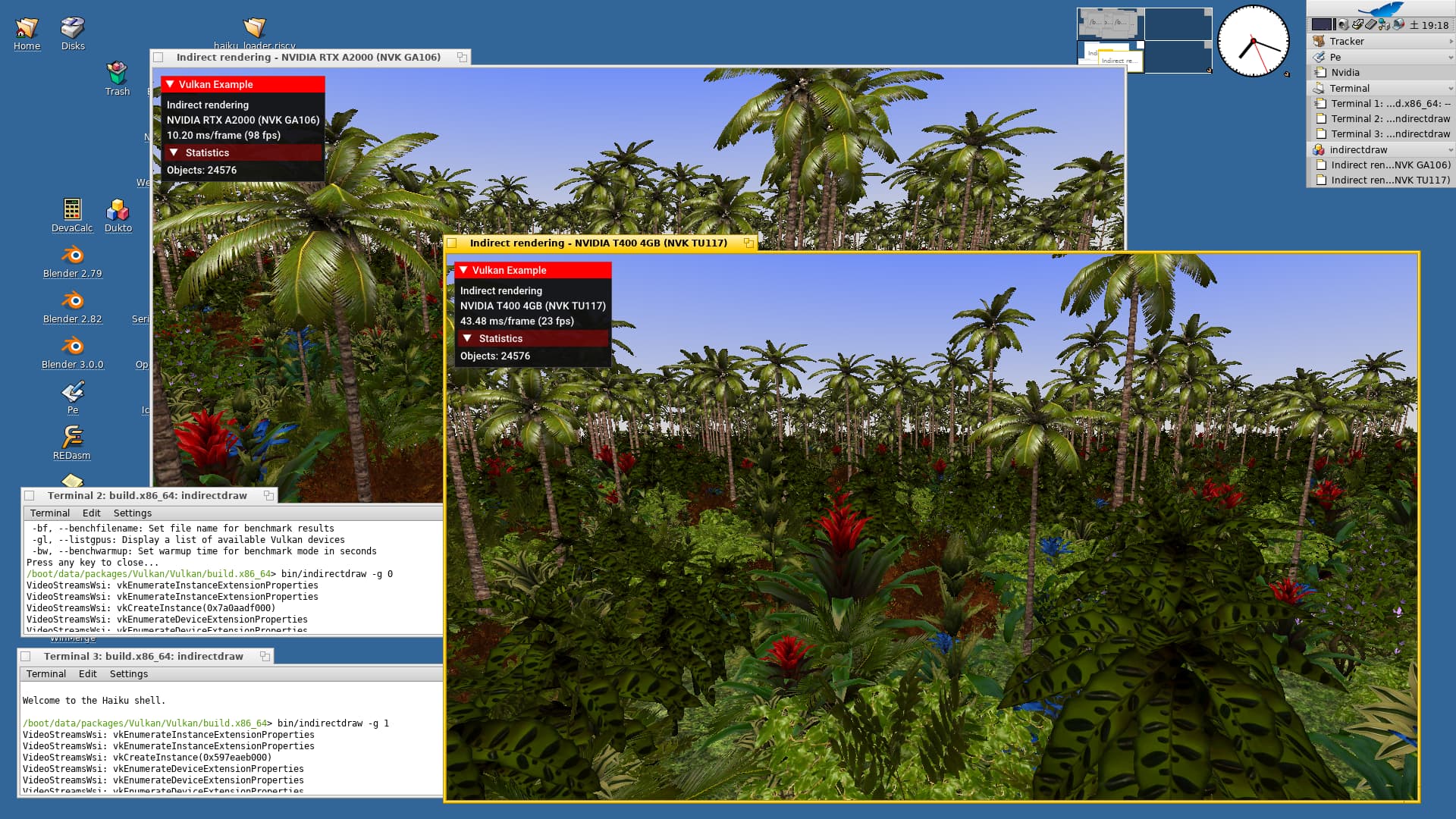Open the Edit menu in the Terminal 3 window

tap(88, 674)
